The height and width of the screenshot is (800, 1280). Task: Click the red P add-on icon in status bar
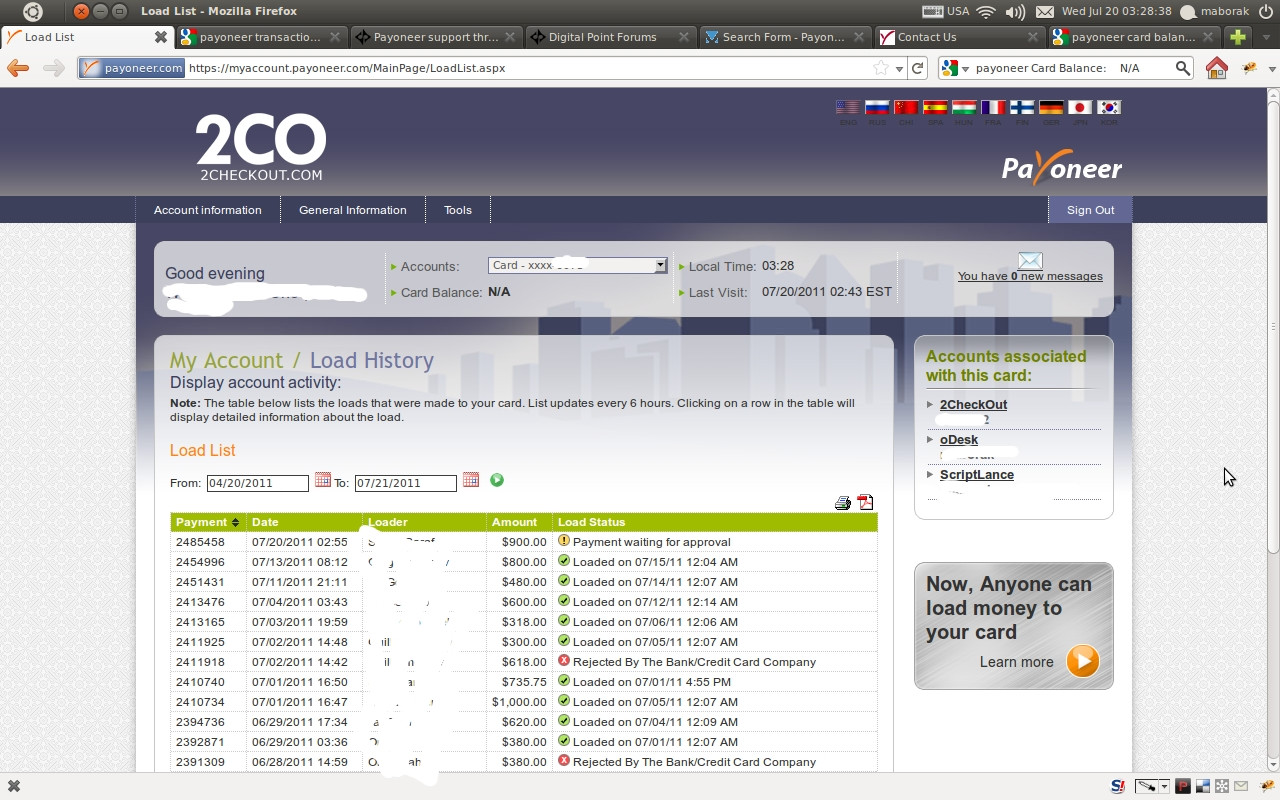1183,786
